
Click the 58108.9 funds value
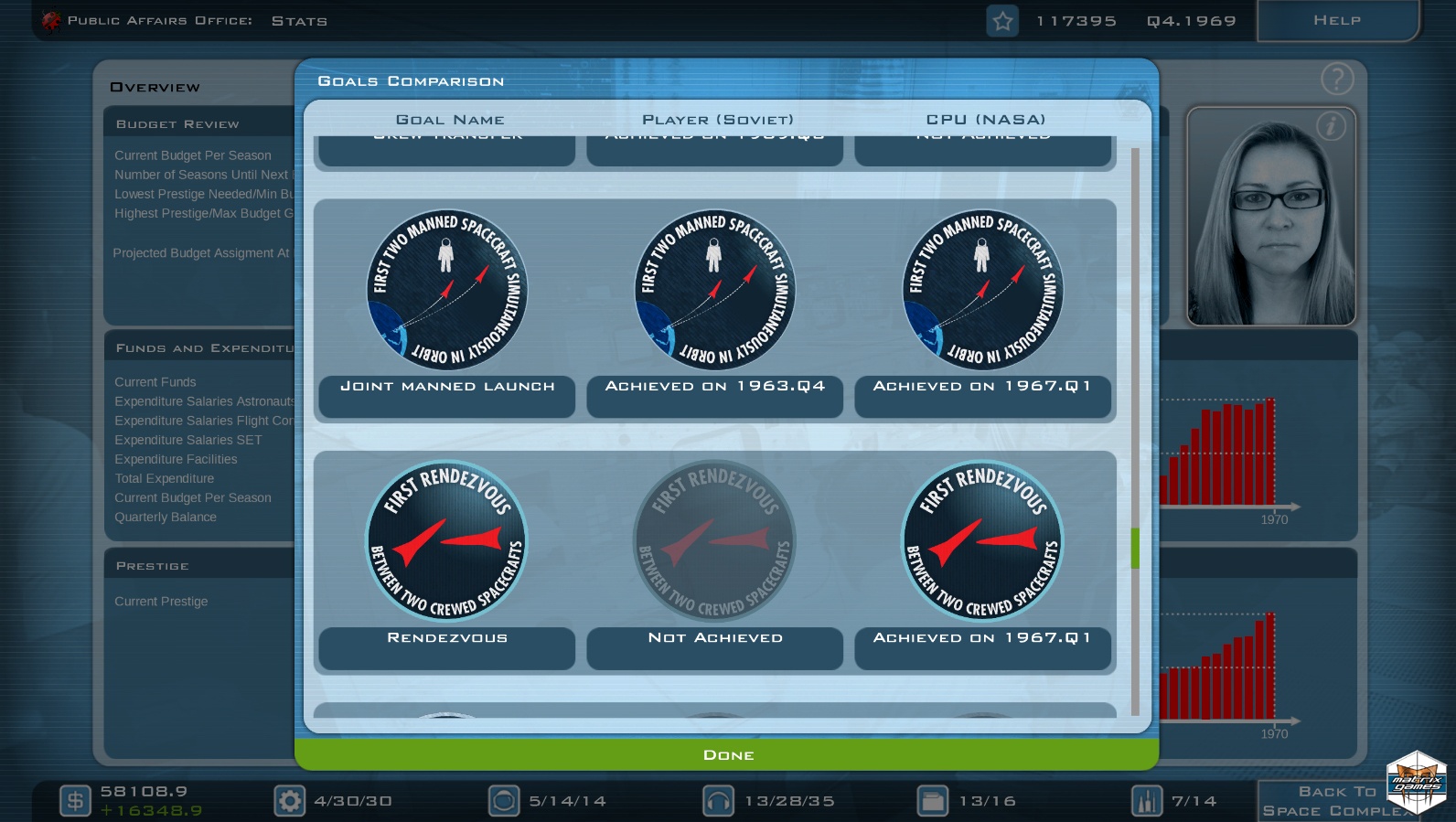[x=144, y=792]
